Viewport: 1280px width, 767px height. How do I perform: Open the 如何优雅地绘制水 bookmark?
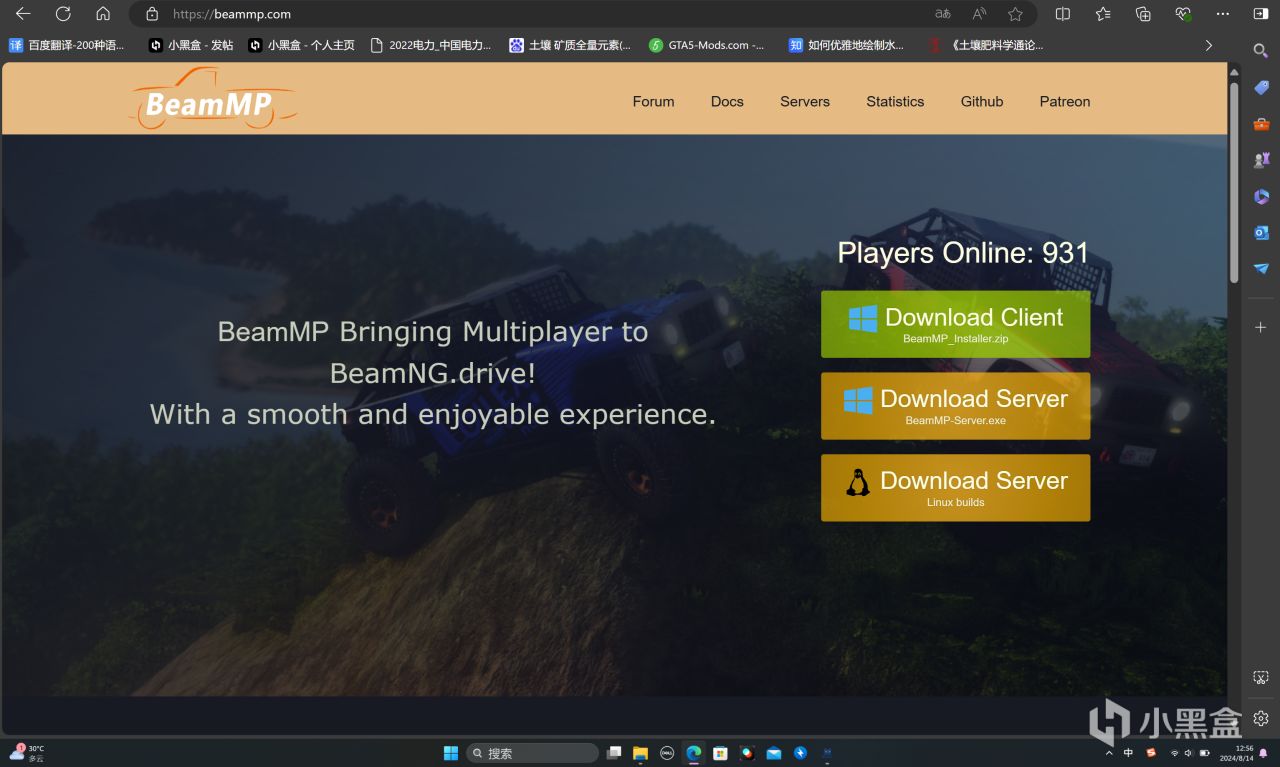846,45
